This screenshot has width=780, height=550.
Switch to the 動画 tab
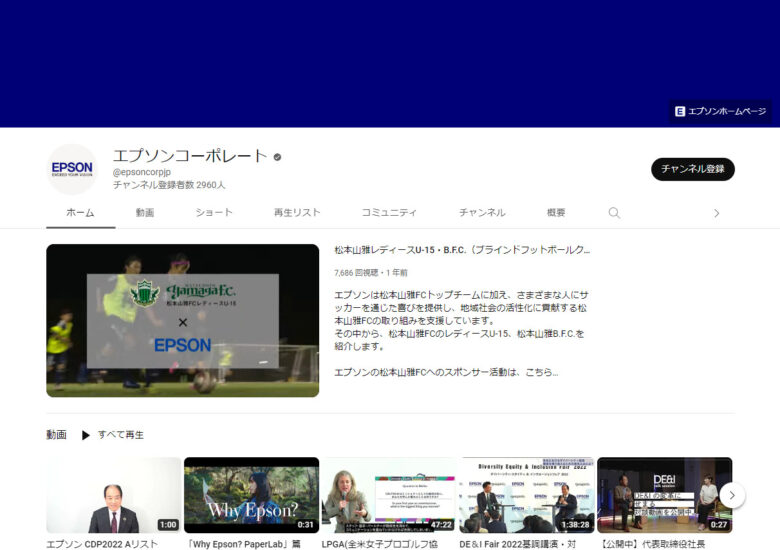coord(145,213)
